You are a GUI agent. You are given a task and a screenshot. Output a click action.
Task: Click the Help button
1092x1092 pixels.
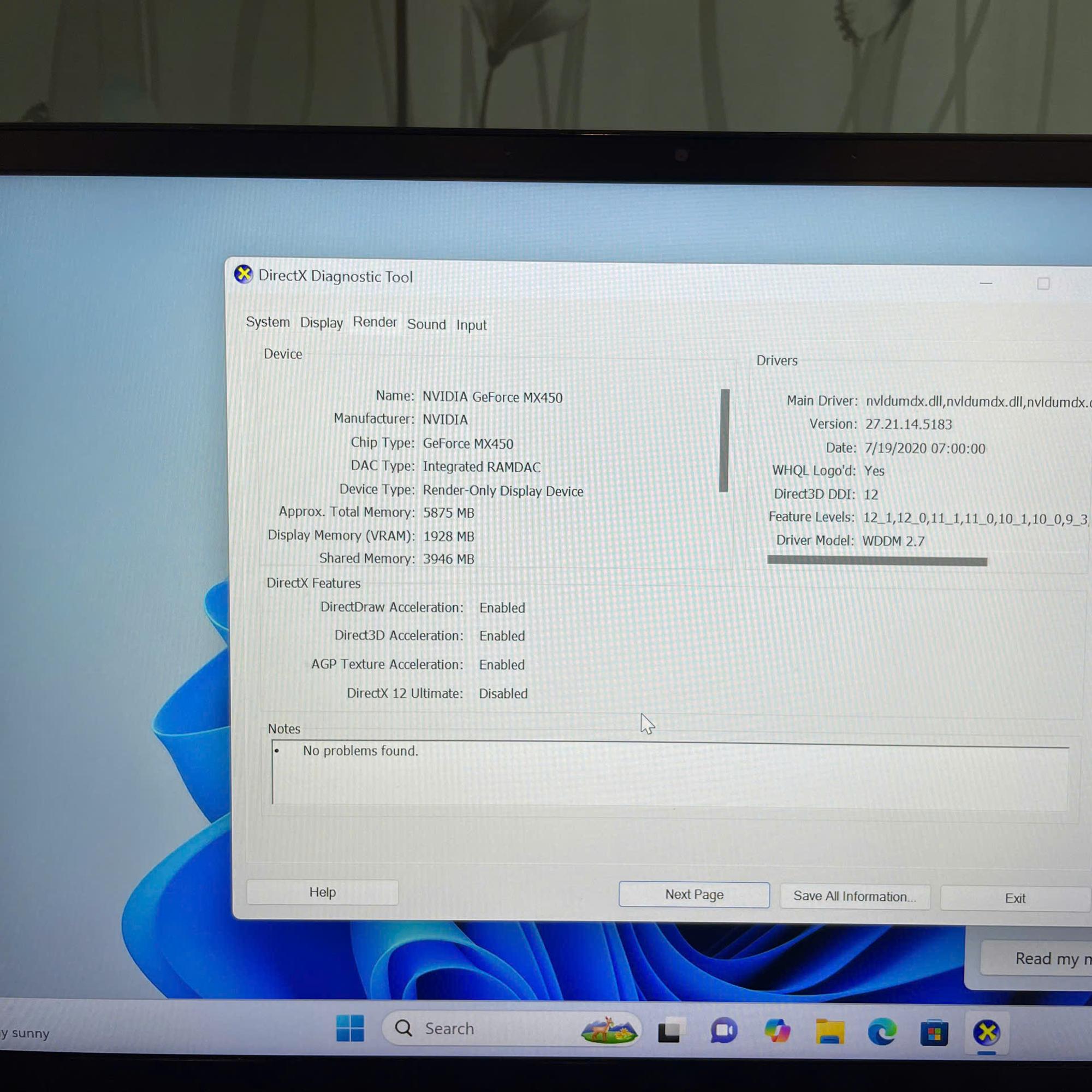pyautogui.click(x=322, y=892)
